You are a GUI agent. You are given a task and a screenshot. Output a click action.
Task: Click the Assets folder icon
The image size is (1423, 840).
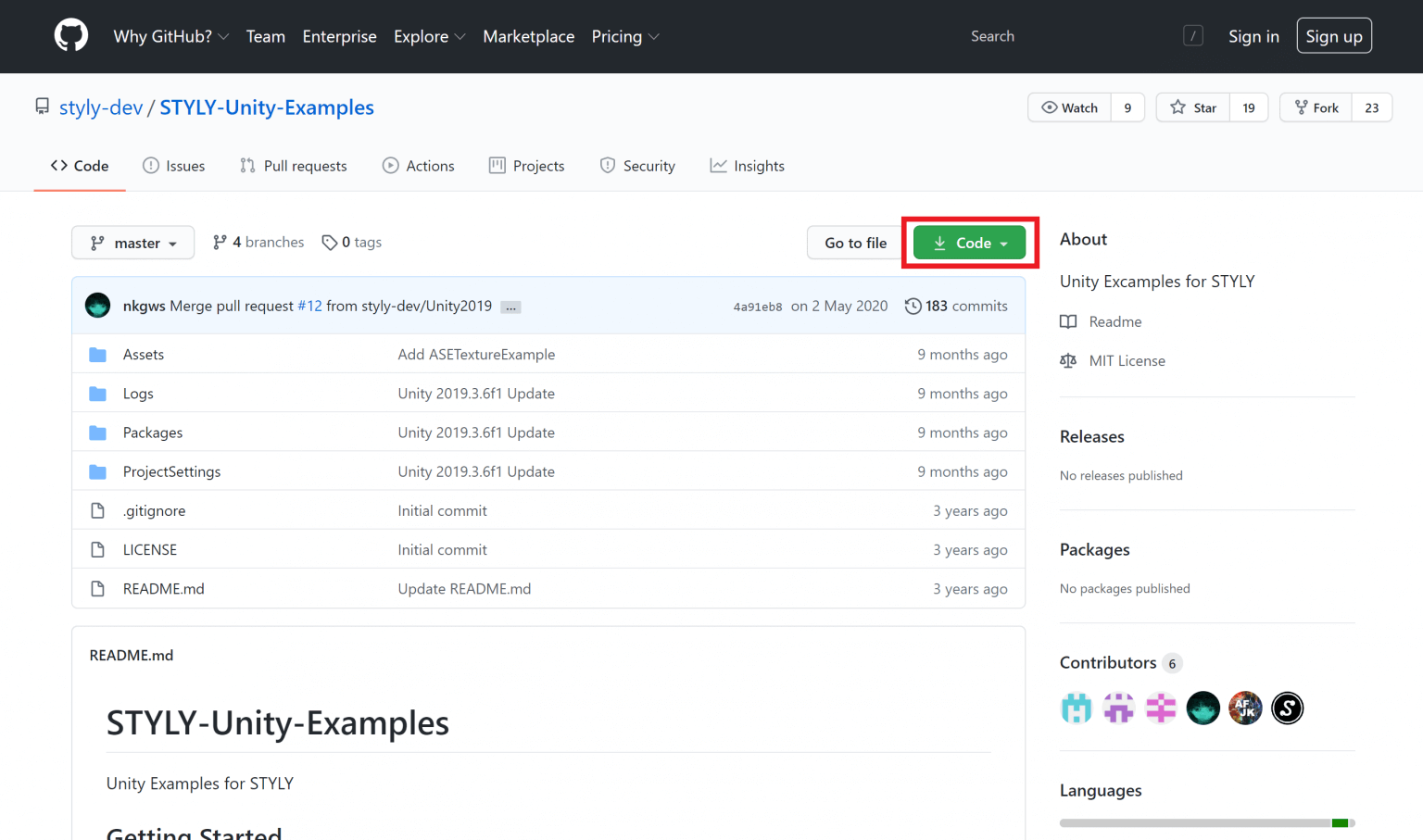coord(97,354)
